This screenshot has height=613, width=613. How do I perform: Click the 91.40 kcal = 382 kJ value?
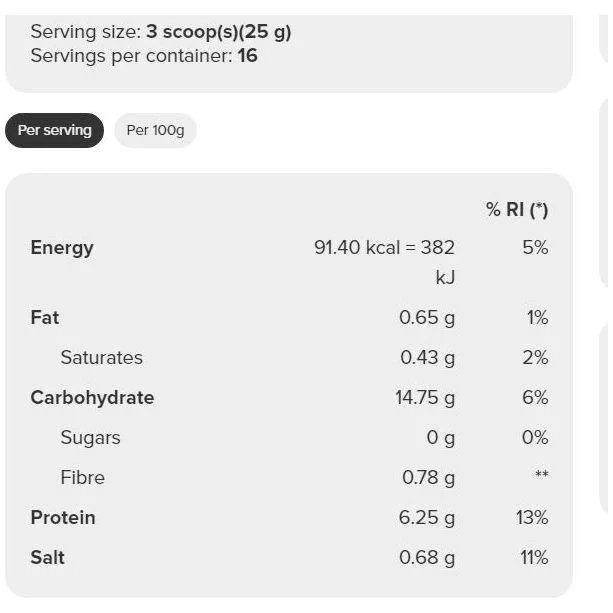pyautogui.click(x=384, y=262)
